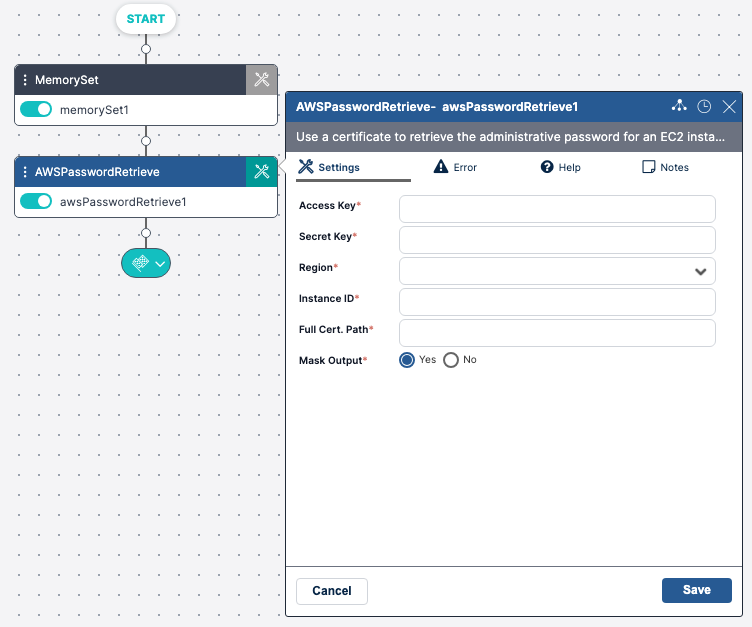The width and height of the screenshot is (752, 627).
Task: Focus the Access Key input field
Action: (557, 209)
